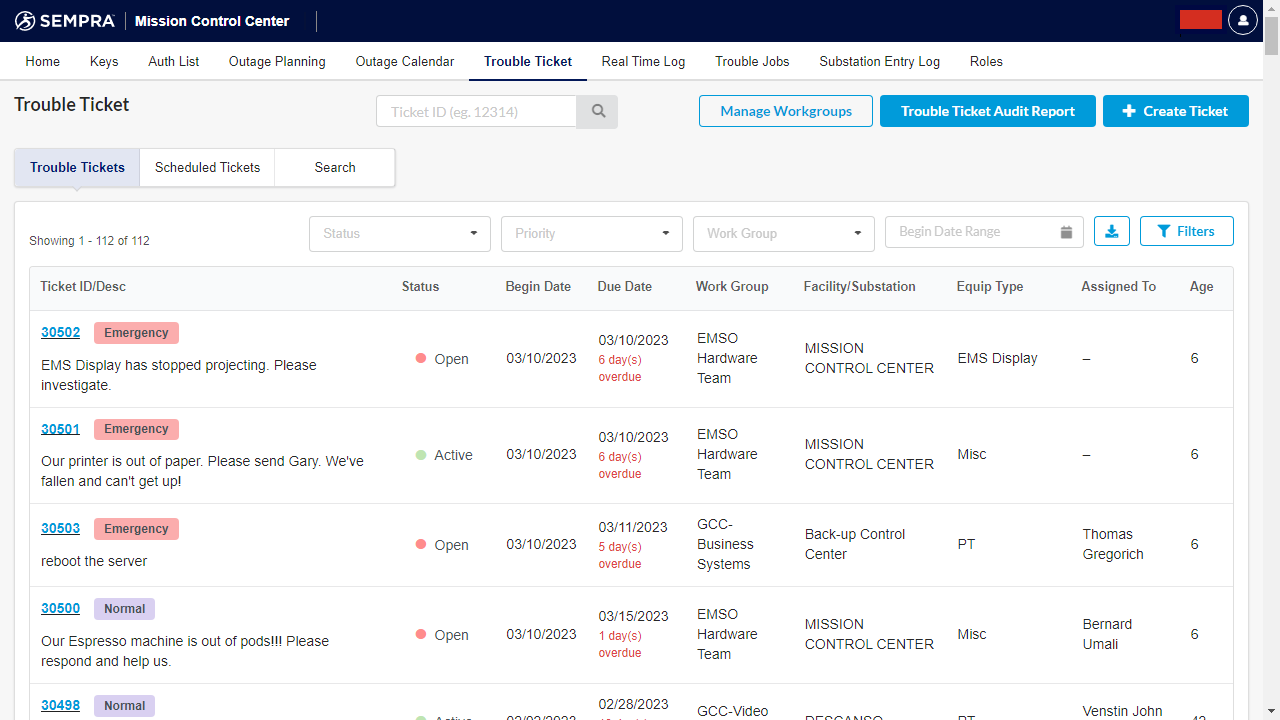The height and width of the screenshot is (720, 1280).
Task: Click the Sempra logo in header
Action: click(x=65, y=21)
